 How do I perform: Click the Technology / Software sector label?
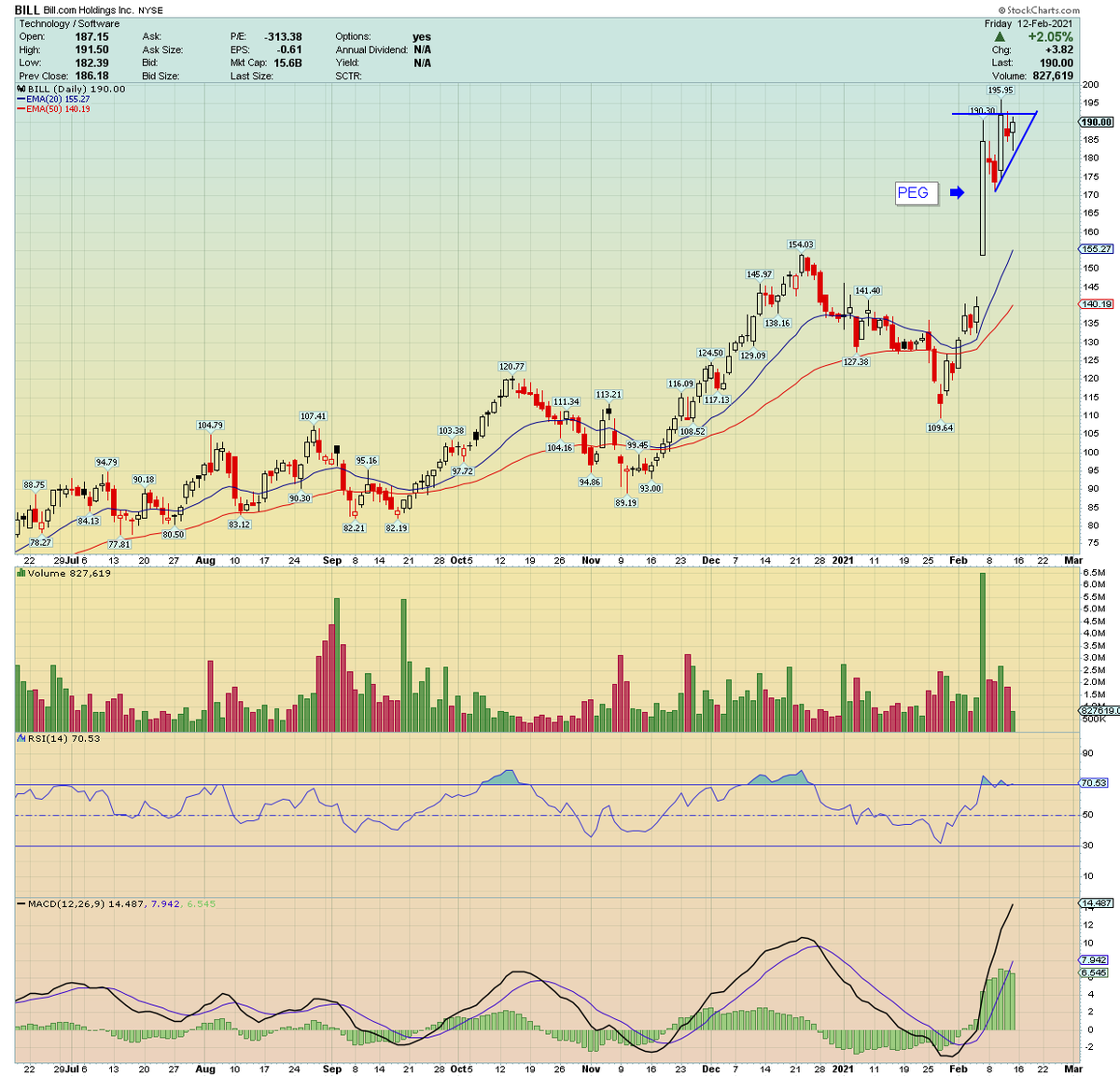[x=69, y=23]
